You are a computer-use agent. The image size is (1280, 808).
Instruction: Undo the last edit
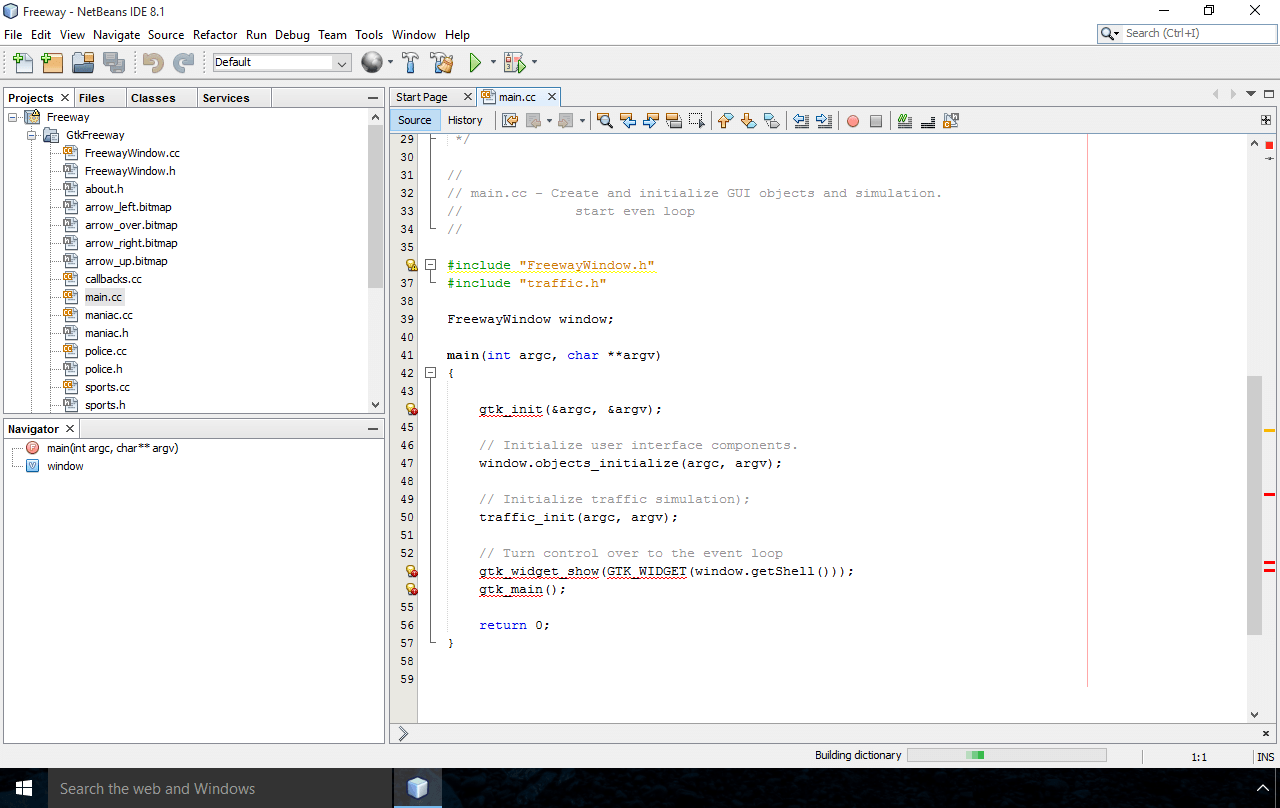coord(150,62)
